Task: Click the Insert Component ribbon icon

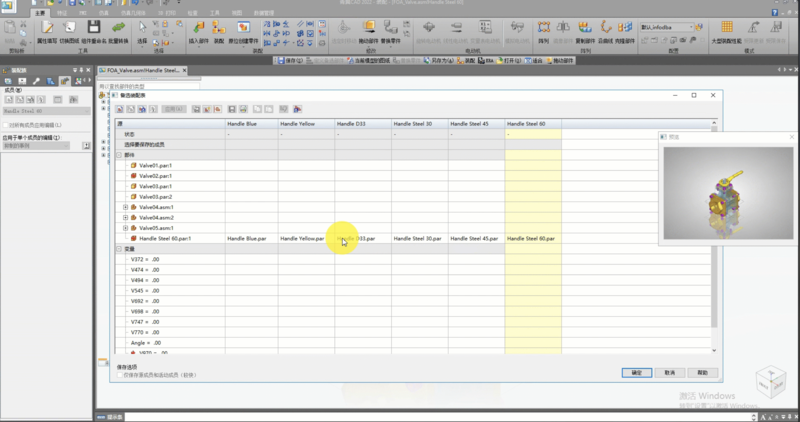Action: [x=198, y=28]
